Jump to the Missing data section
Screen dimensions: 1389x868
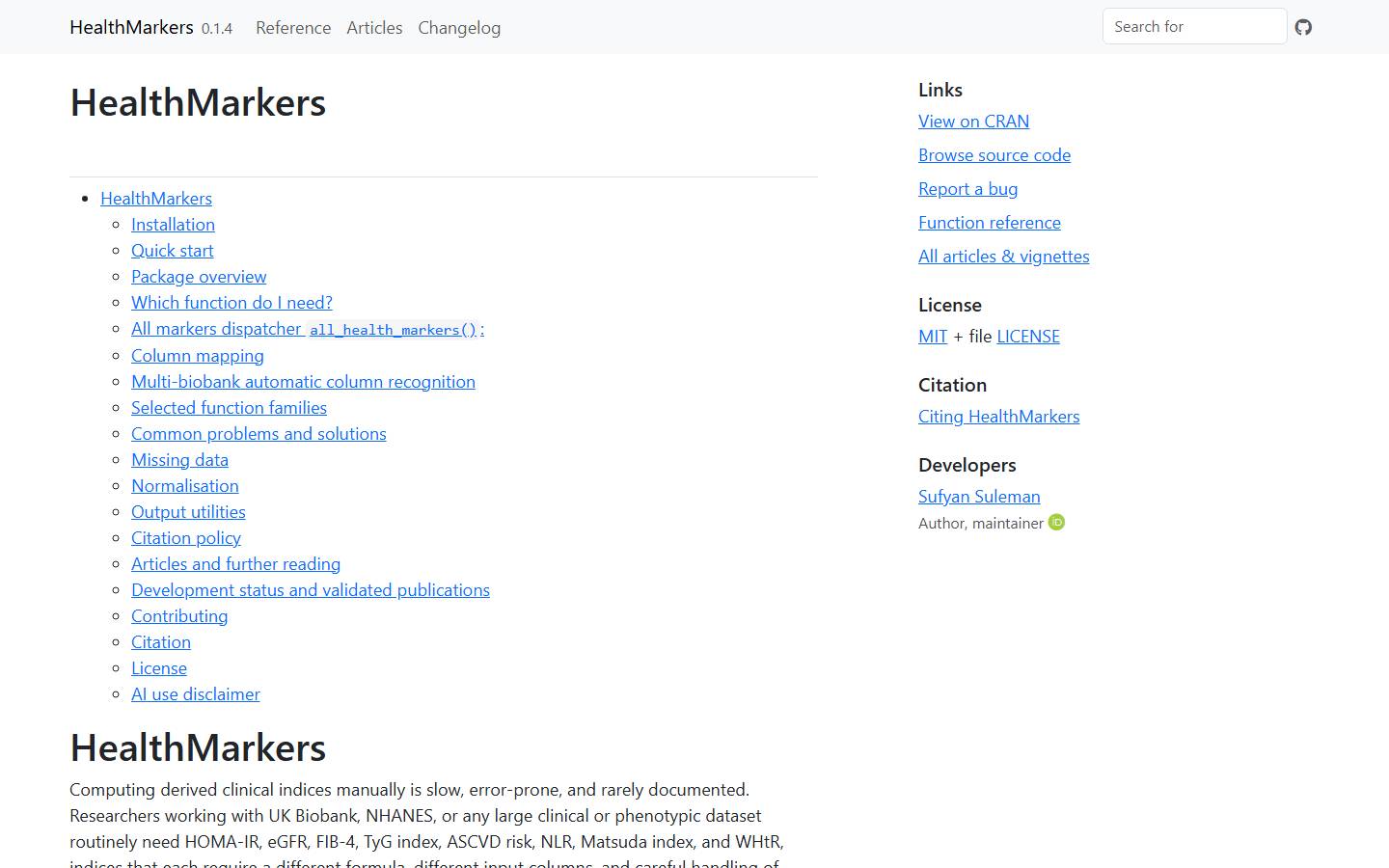point(179,460)
